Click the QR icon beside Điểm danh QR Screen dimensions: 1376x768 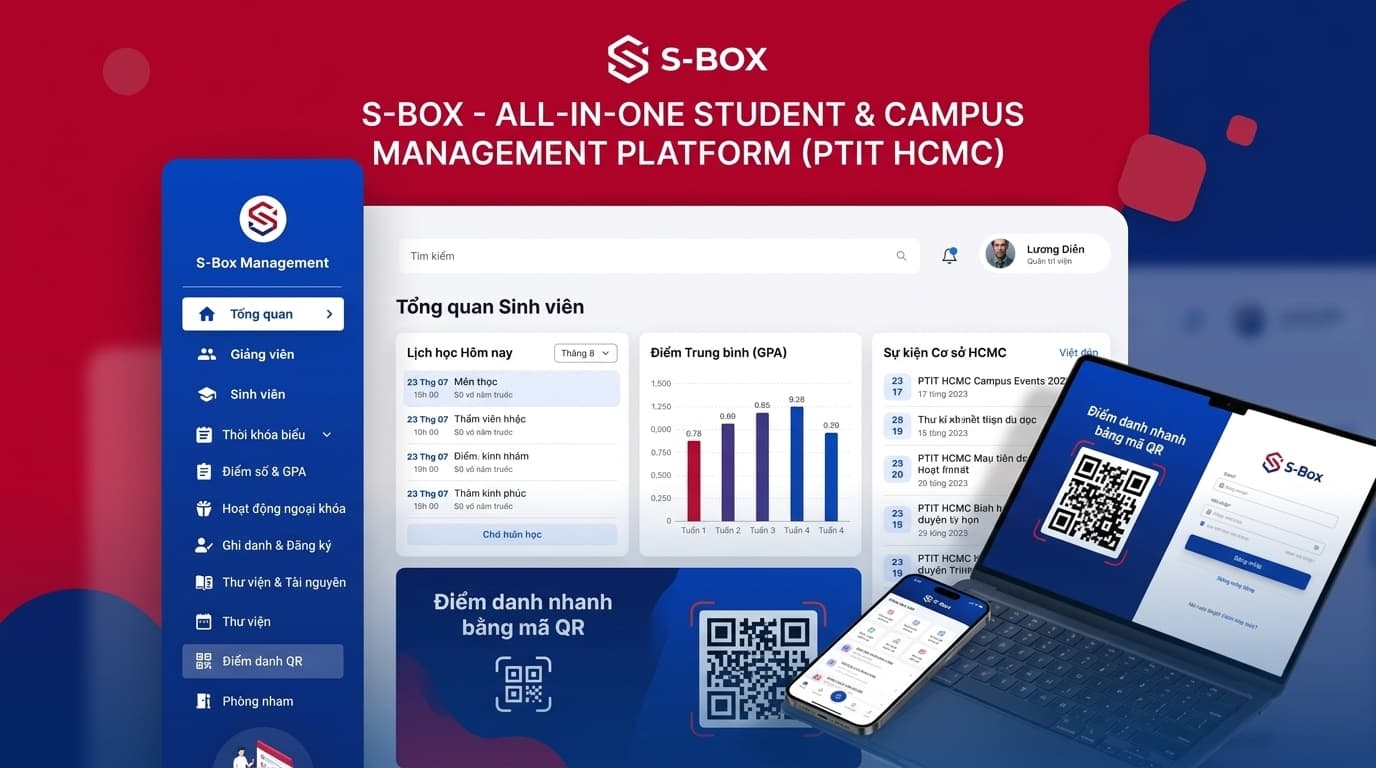click(204, 661)
